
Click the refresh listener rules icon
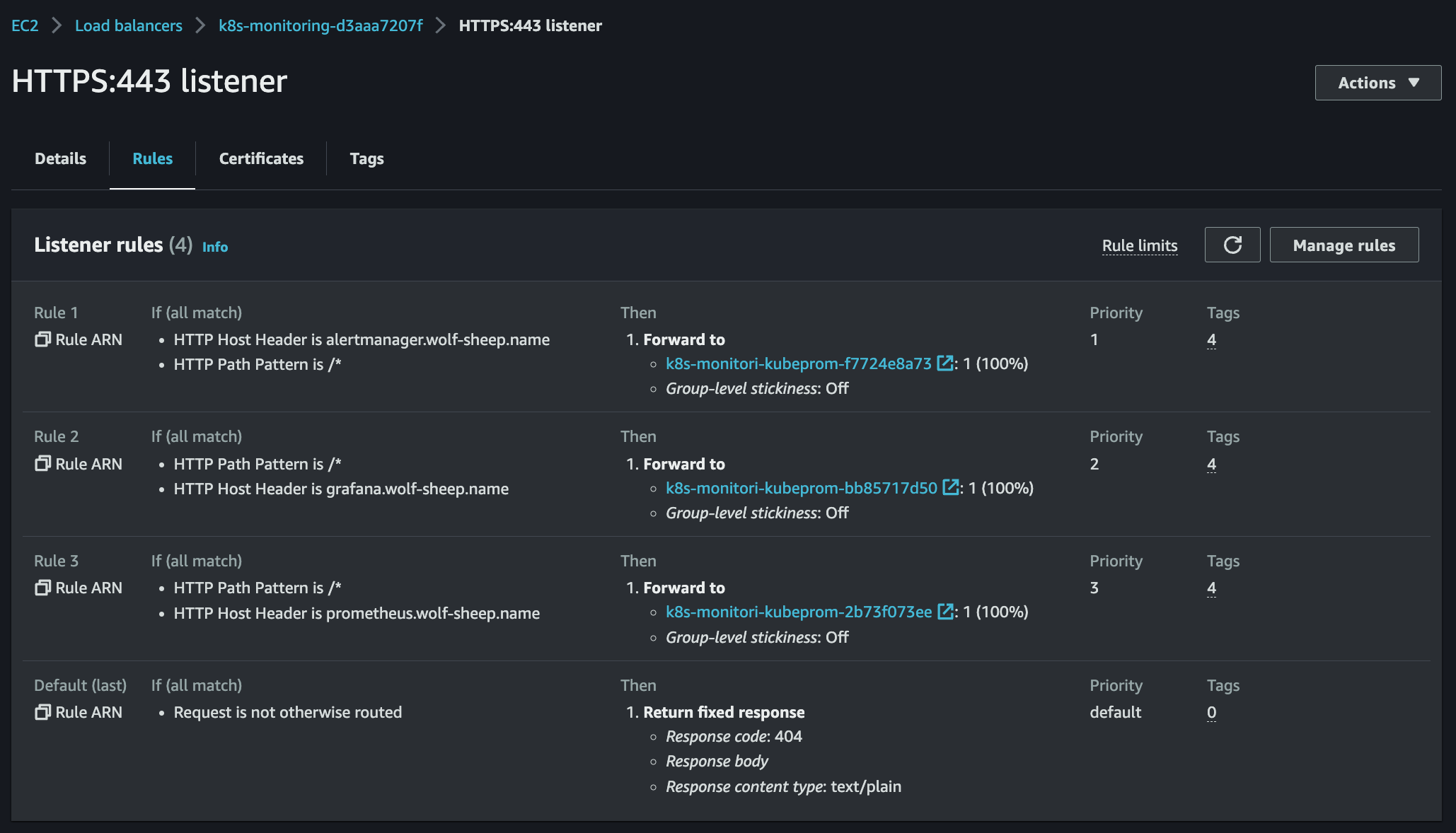click(x=1232, y=245)
